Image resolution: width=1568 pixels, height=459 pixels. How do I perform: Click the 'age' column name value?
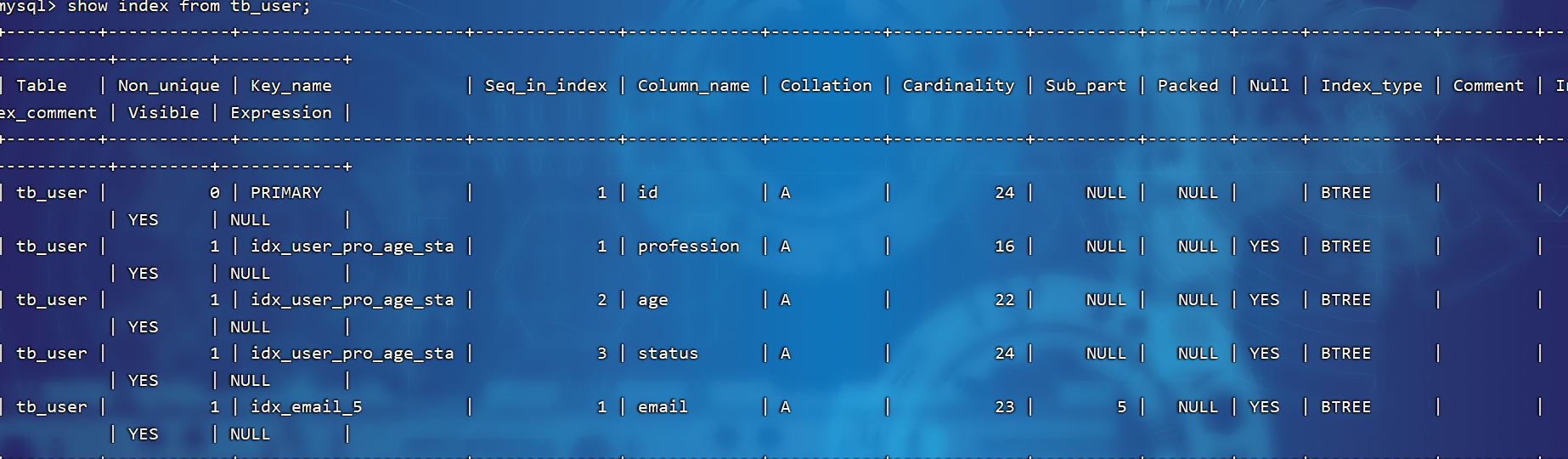coord(653,300)
